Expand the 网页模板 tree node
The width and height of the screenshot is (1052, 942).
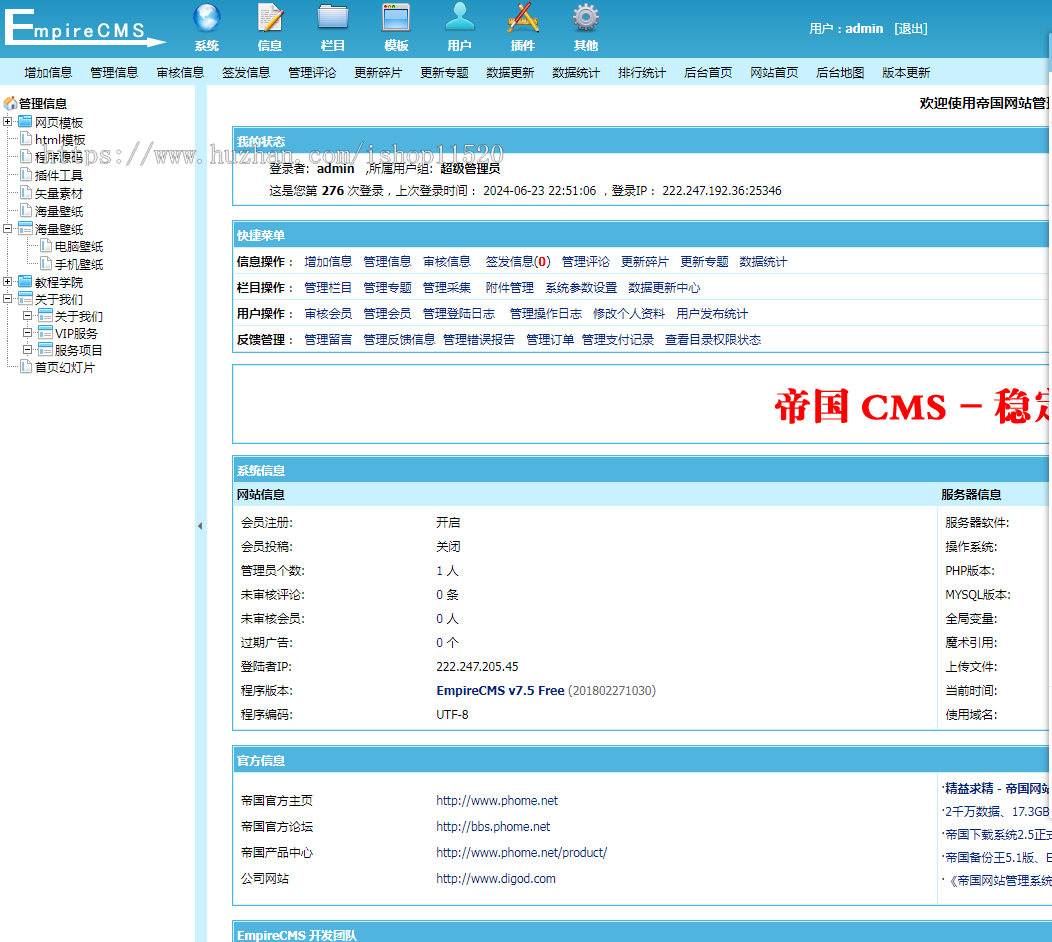click(7, 121)
